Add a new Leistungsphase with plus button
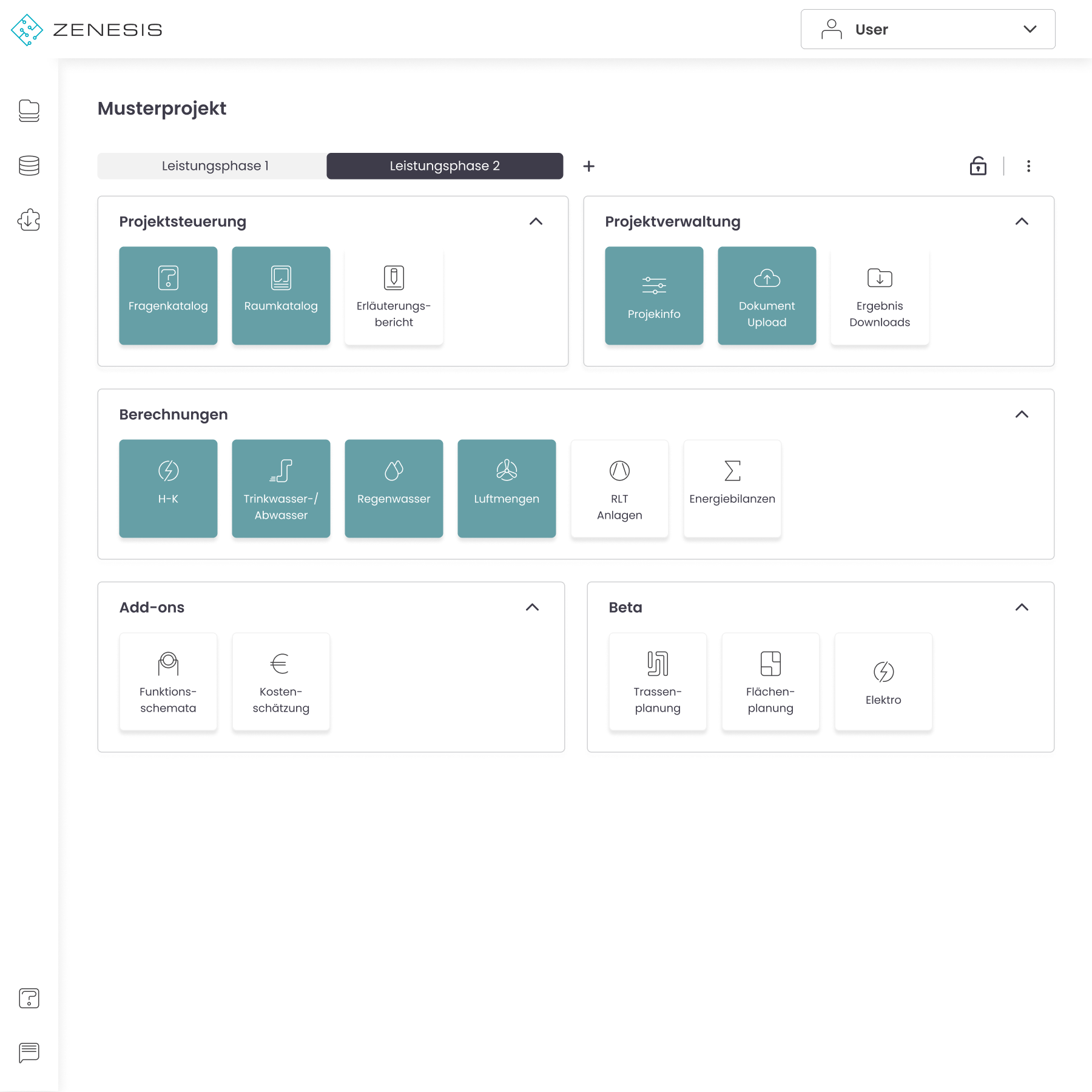Viewport: 1092px width, 1092px height. pos(588,166)
